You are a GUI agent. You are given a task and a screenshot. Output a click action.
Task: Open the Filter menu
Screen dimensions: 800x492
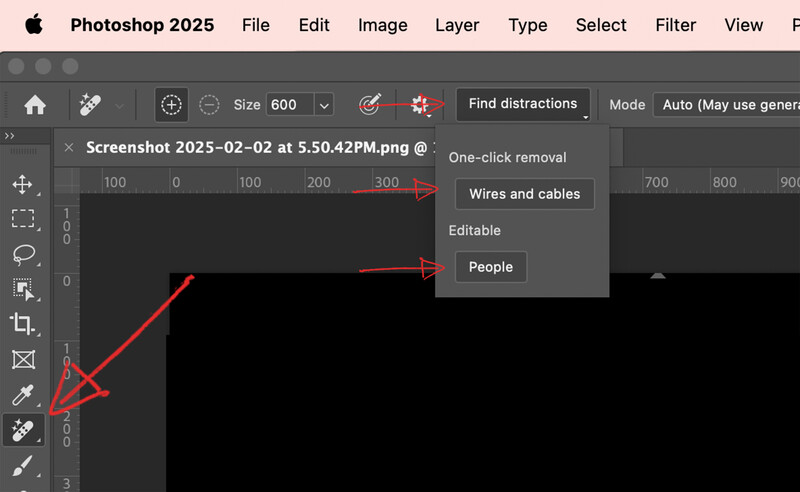(676, 25)
